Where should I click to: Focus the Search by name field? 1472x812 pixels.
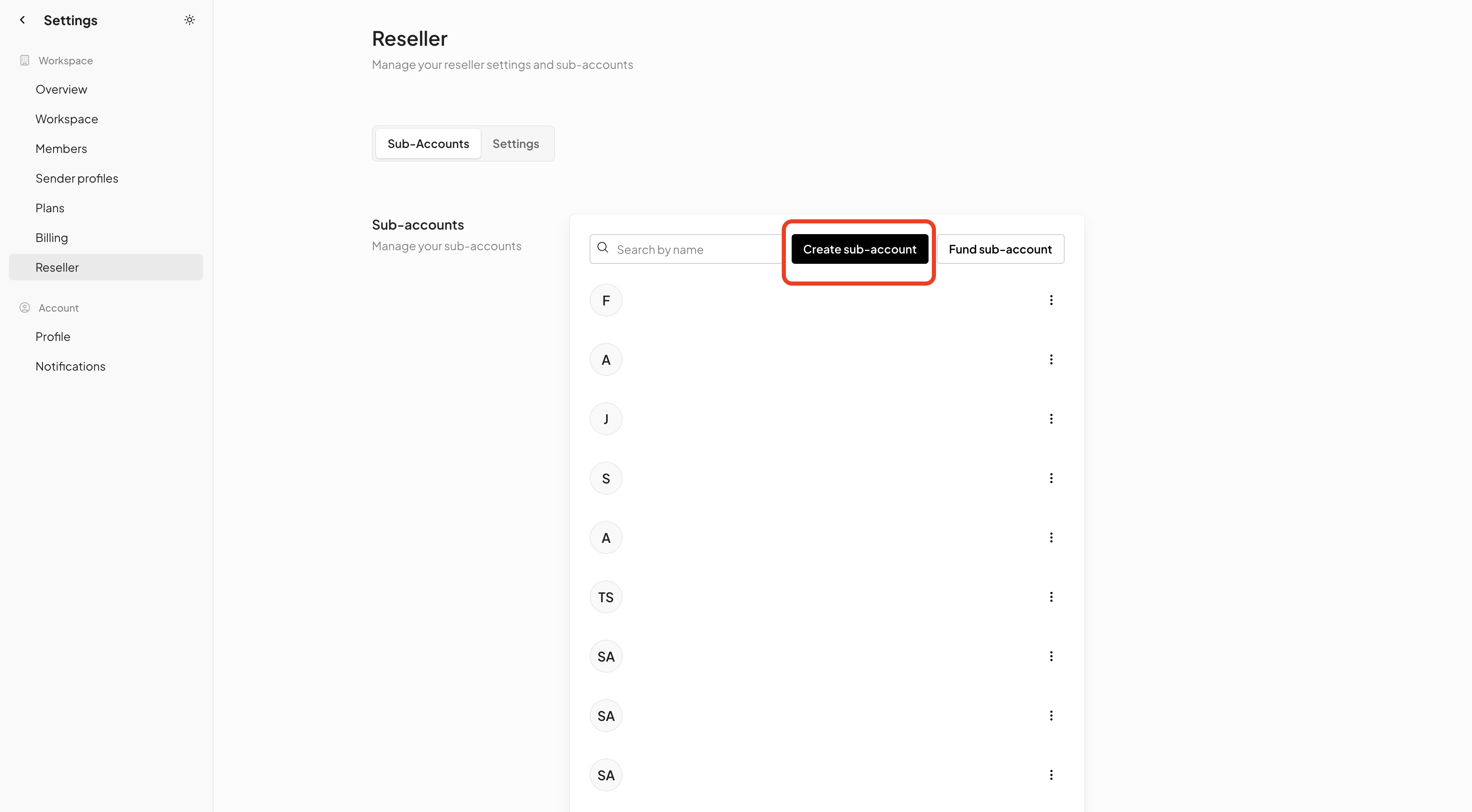click(x=686, y=249)
